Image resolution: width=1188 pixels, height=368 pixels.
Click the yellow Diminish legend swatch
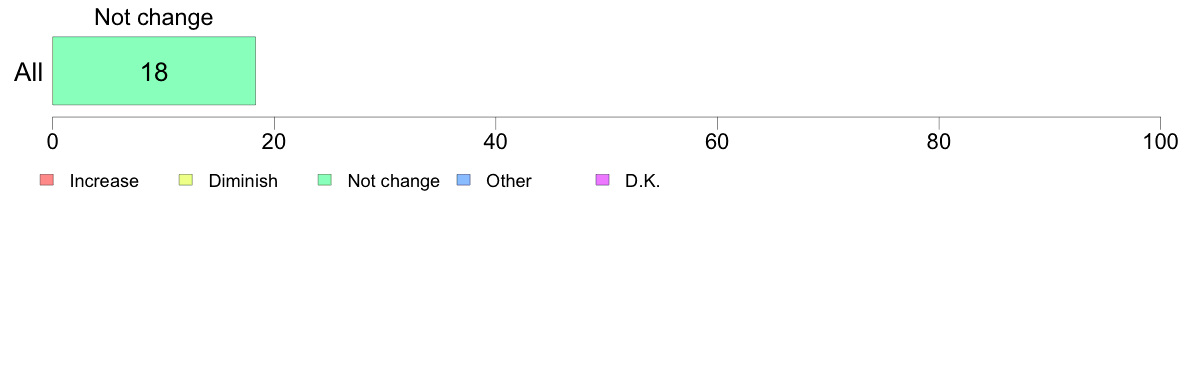click(x=186, y=180)
